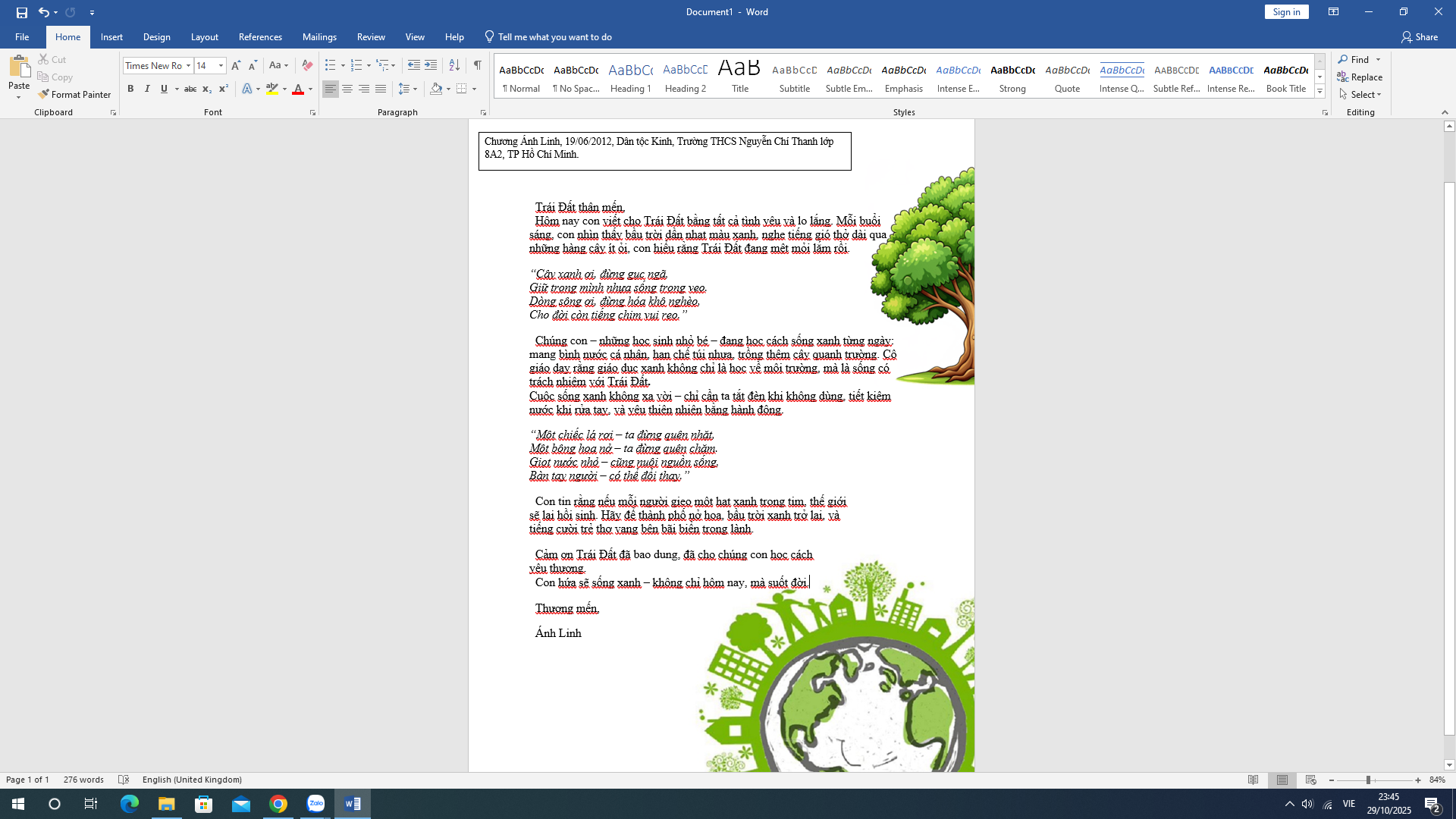This screenshot has width=1456, height=819.
Task: Toggle Italic formatting
Action: click(147, 89)
